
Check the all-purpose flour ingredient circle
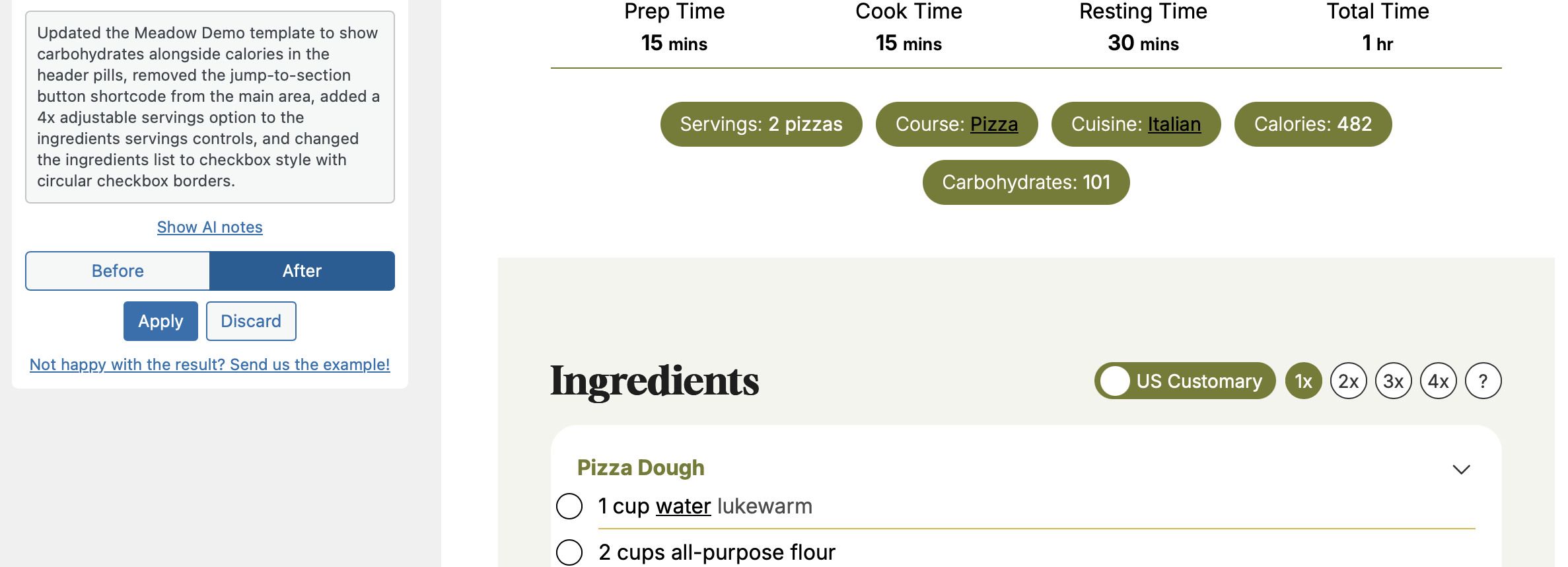coord(569,552)
